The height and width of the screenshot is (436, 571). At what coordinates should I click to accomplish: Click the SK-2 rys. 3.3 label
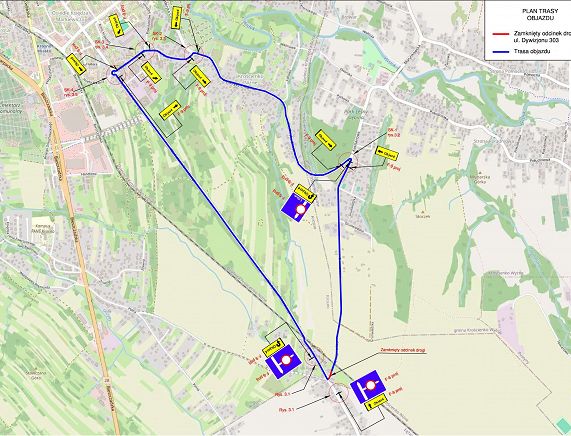(160, 35)
